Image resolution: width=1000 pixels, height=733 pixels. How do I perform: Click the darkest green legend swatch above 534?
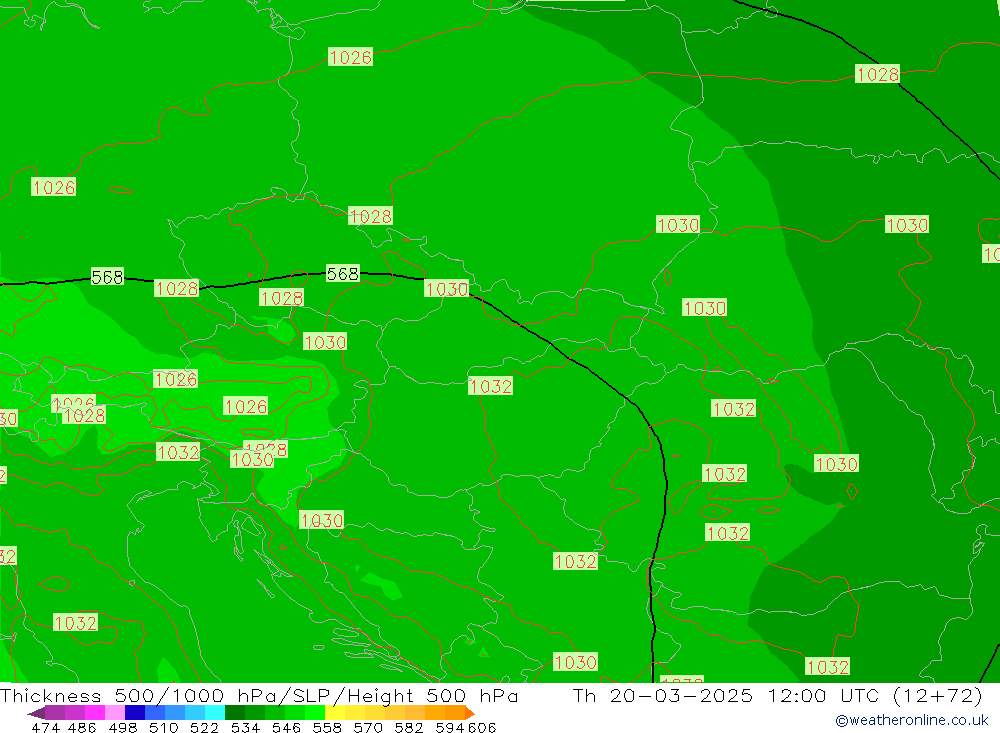235,713
